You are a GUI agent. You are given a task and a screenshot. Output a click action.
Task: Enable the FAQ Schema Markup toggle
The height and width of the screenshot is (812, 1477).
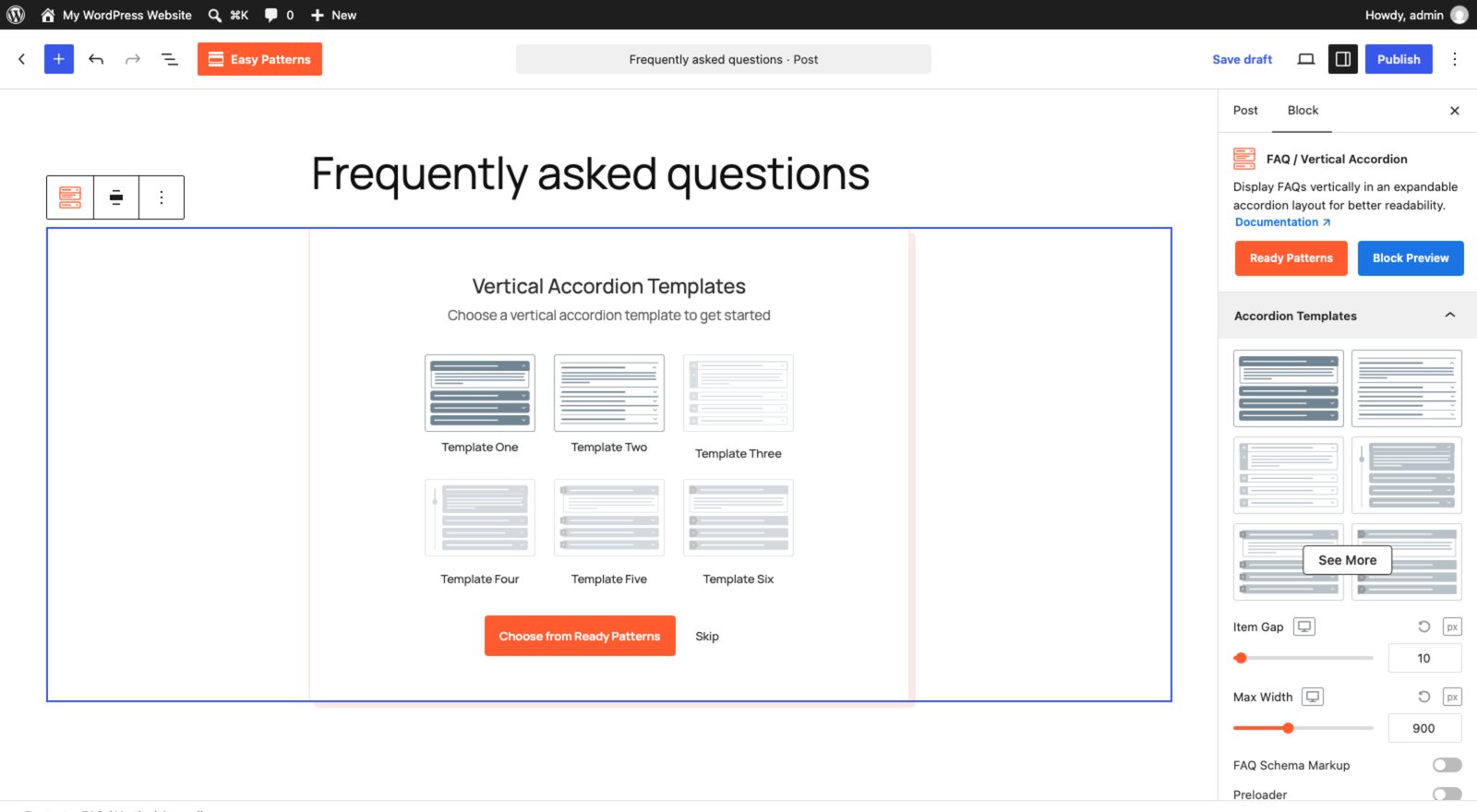click(1447, 765)
